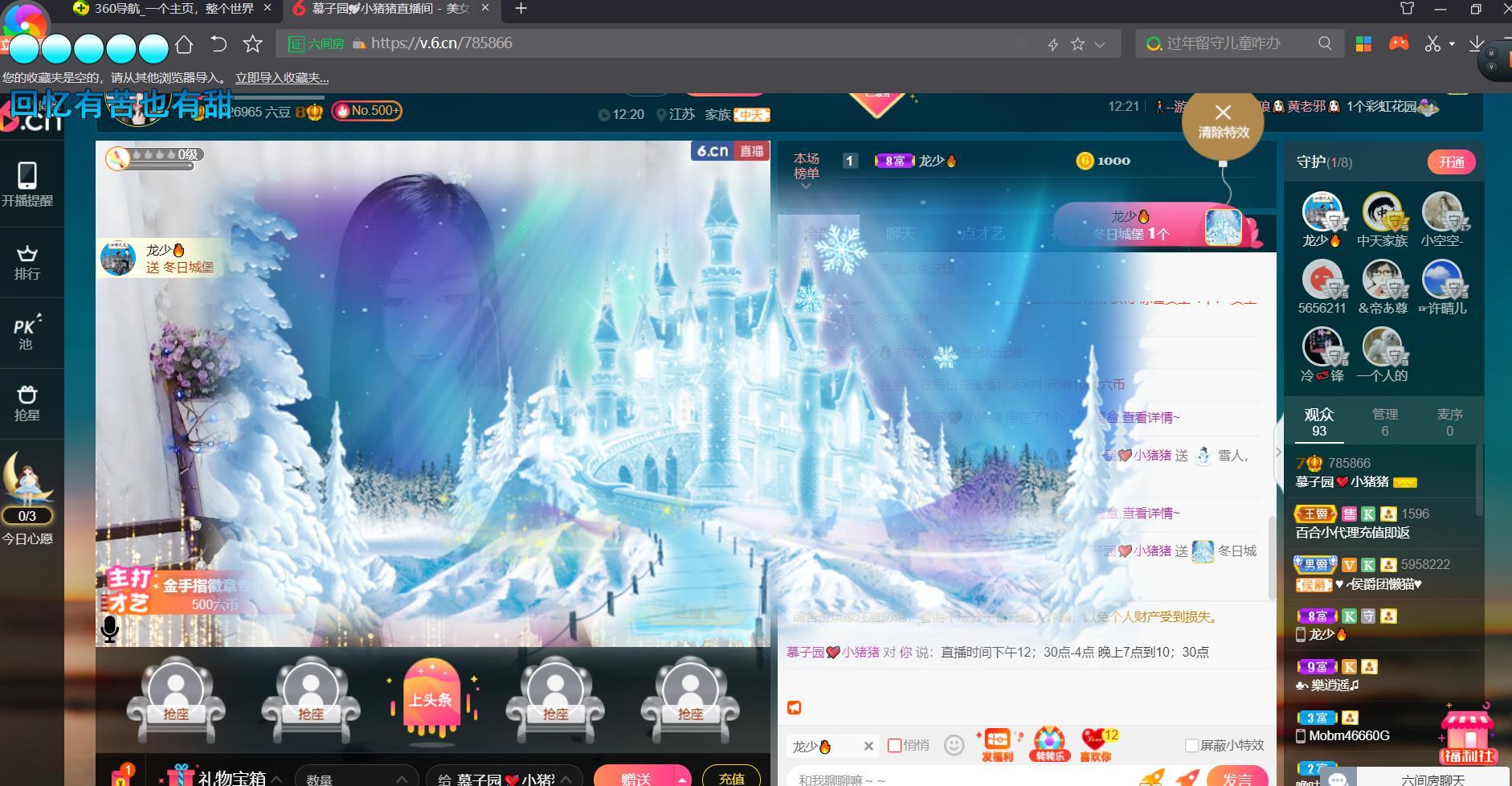Open the 转转乐 wheel icon

point(1049,744)
